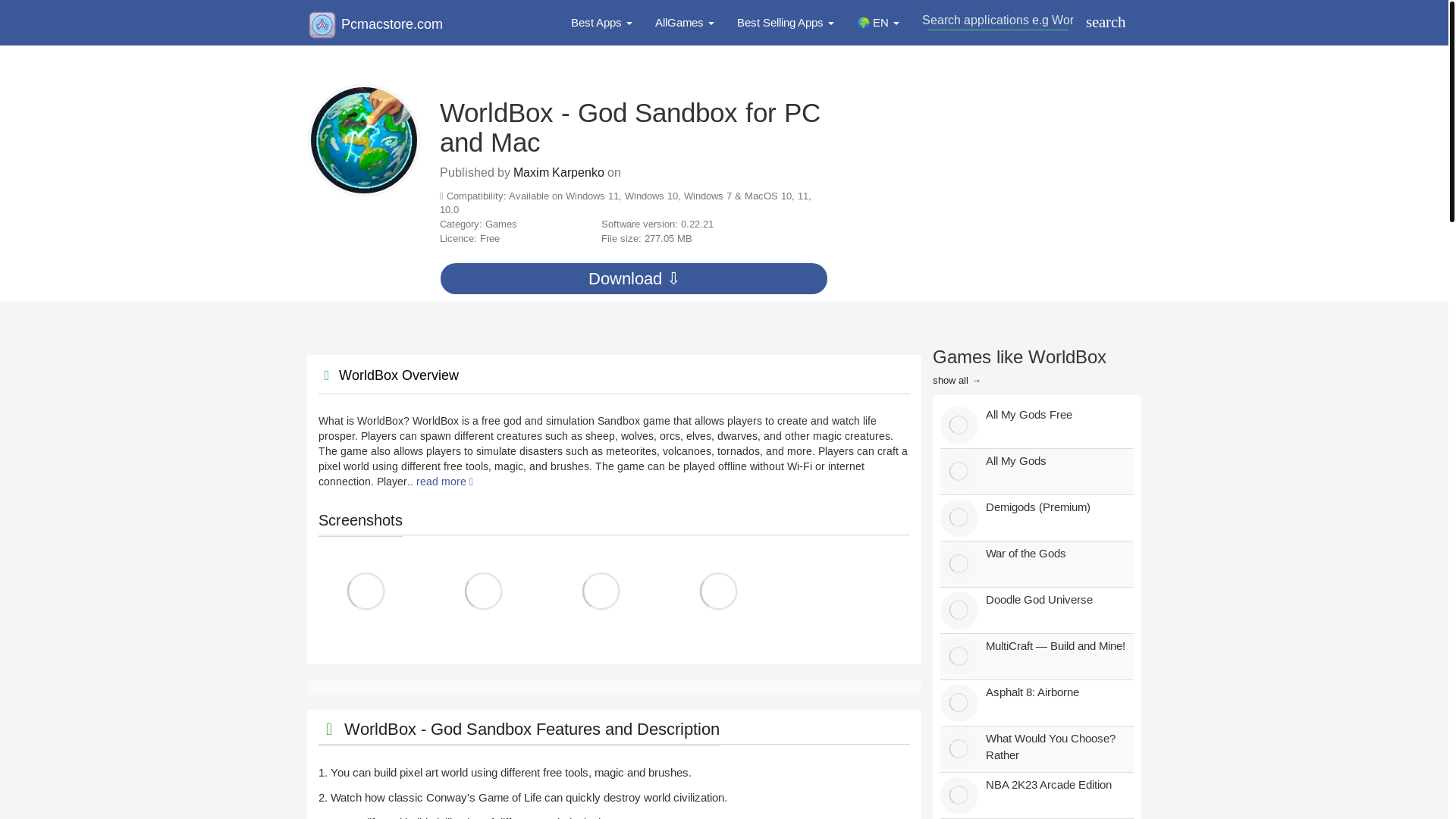The image size is (1456, 819).
Task: Open Doodle God Universe link
Action: click(1039, 600)
